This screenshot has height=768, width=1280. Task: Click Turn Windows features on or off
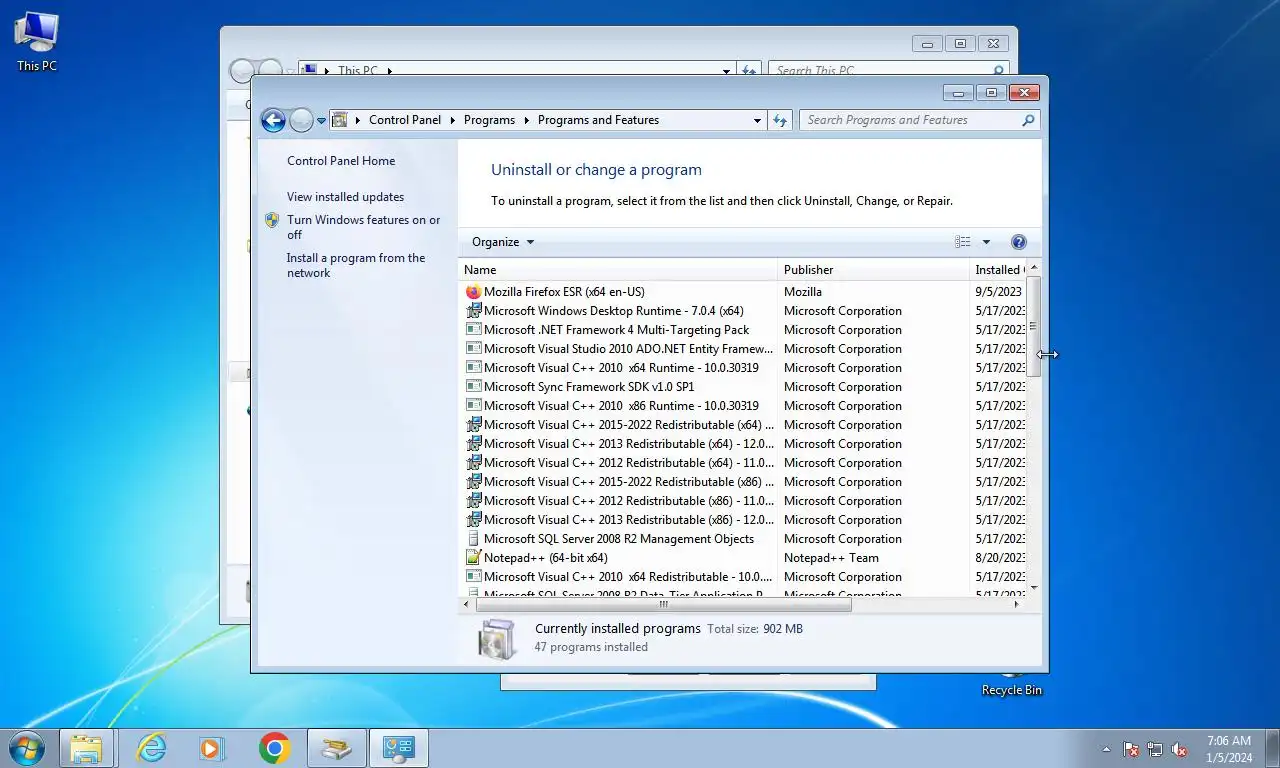pyautogui.click(x=363, y=227)
